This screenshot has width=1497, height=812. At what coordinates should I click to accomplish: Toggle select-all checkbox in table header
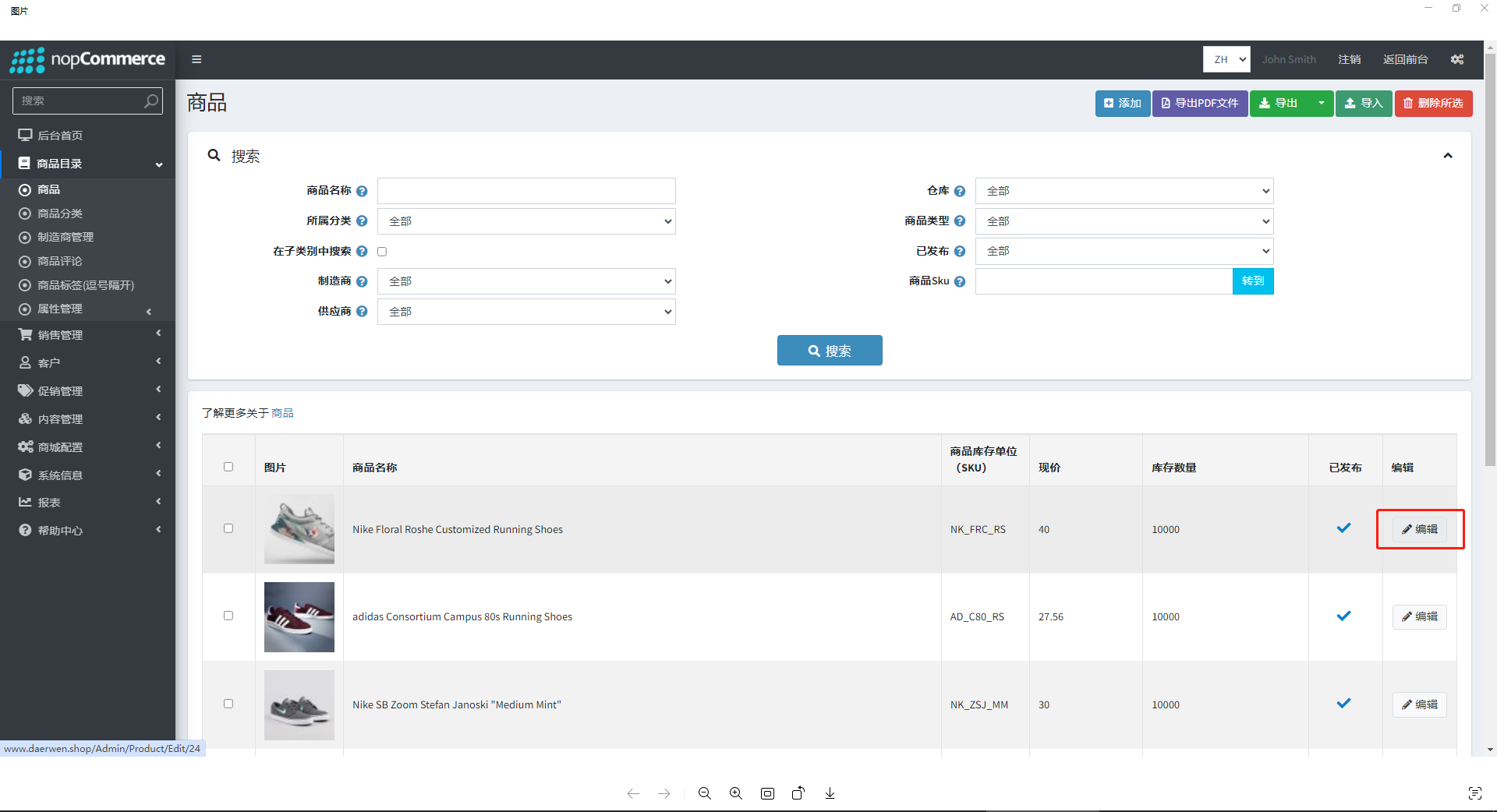[228, 467]
